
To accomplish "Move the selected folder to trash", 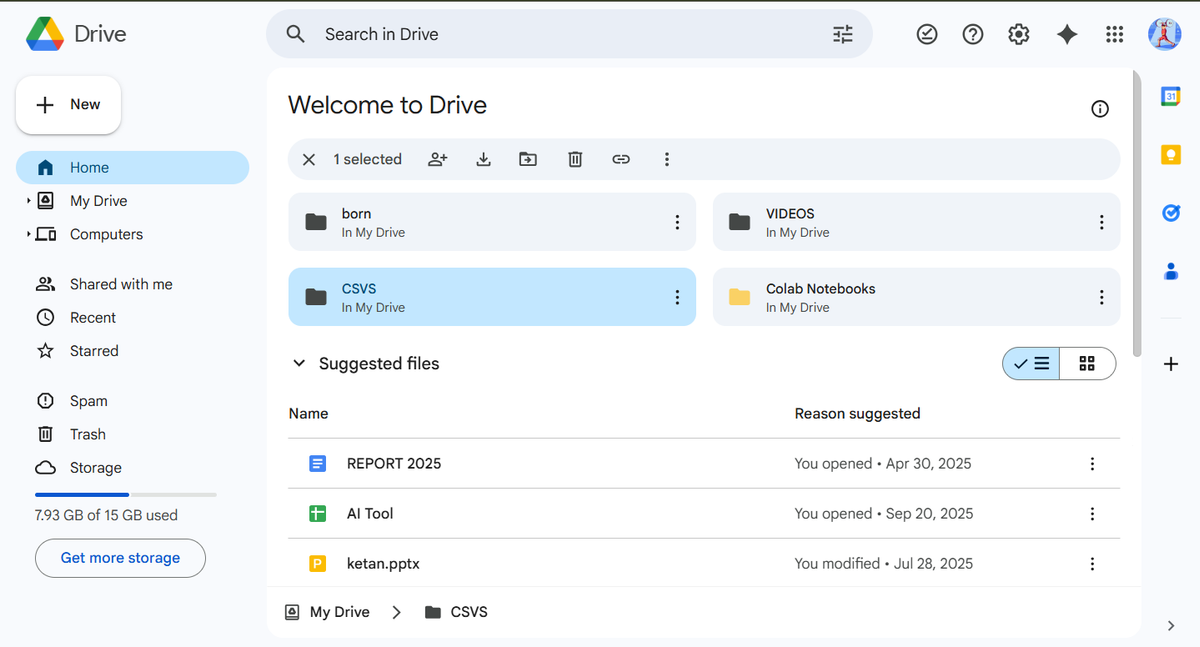I will 575,159.
